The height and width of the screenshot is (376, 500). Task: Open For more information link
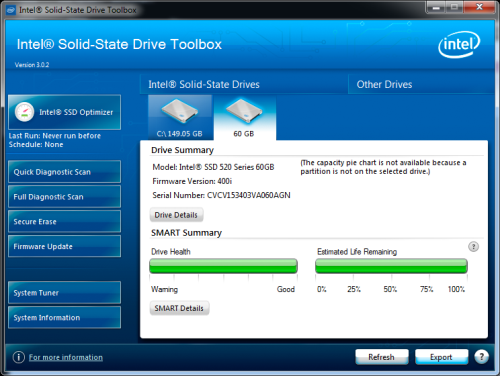pyautogui.click(x=66, y=357)
